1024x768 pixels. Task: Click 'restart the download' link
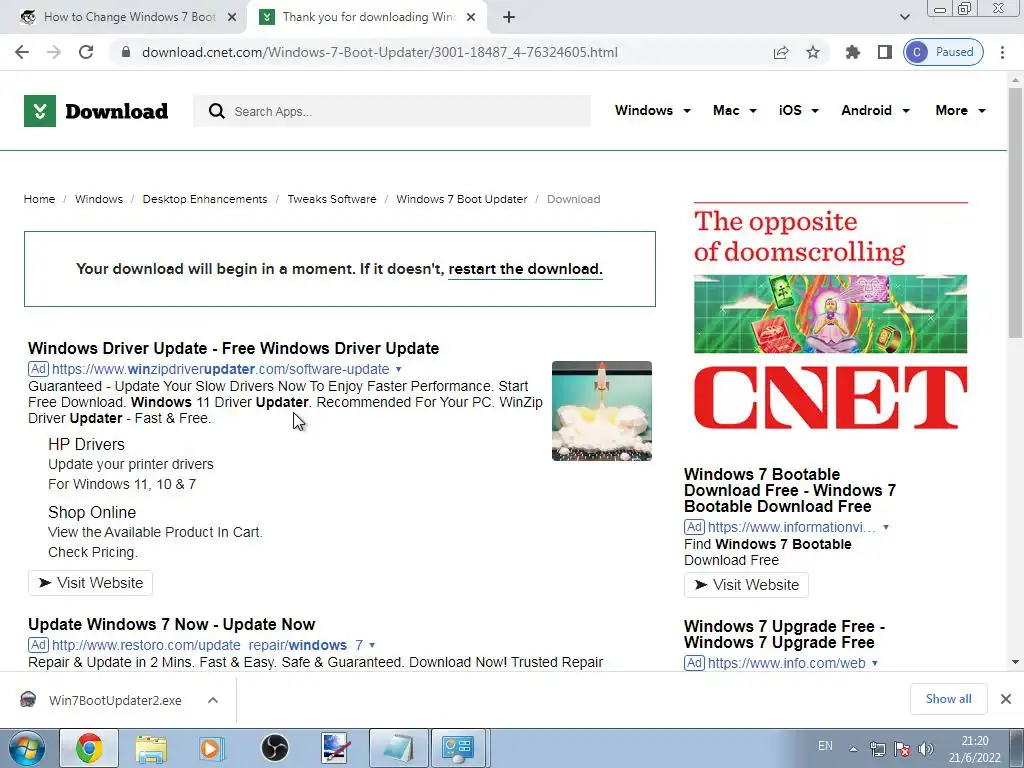(525, 269)
